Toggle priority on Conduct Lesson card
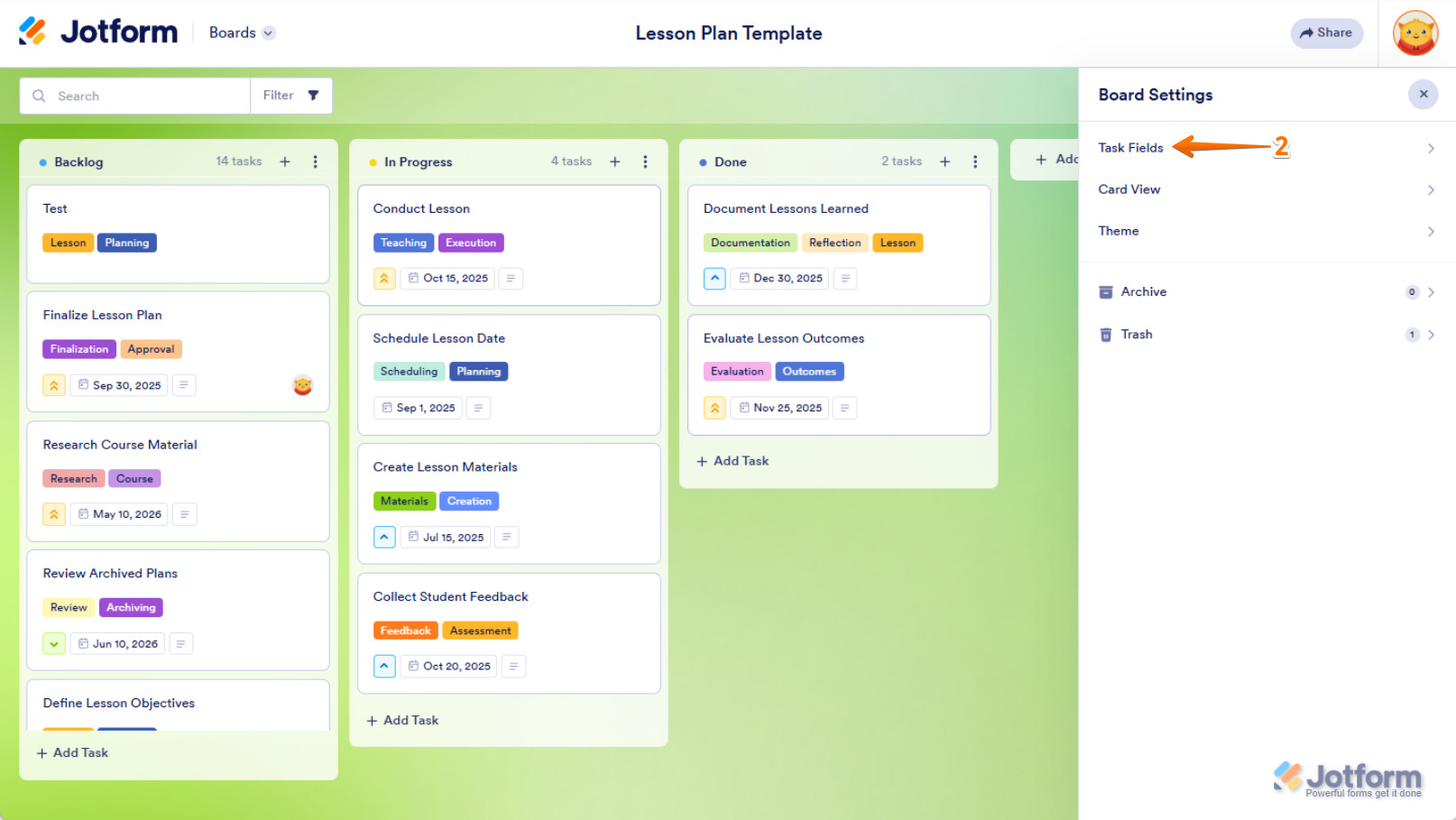The height and width of the screenshot is (820, 1456). point(384,279)
